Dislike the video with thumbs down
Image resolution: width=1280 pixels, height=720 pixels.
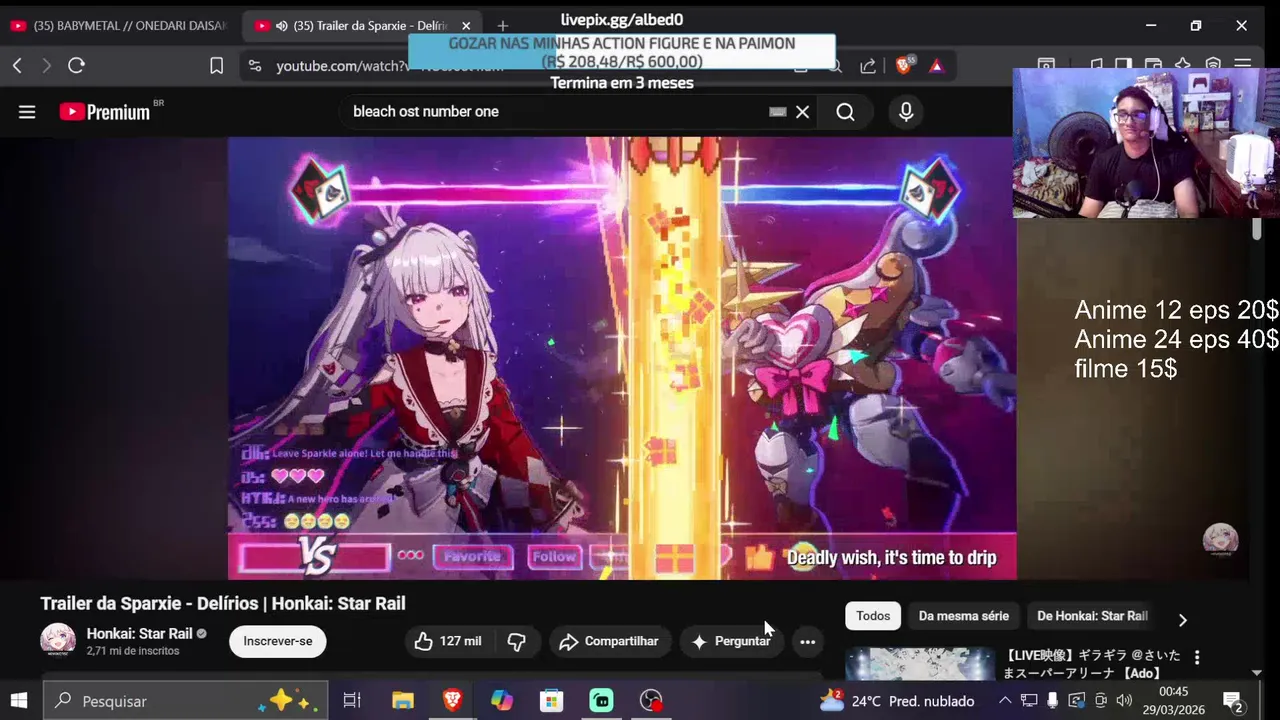click(x=517, y=641)
